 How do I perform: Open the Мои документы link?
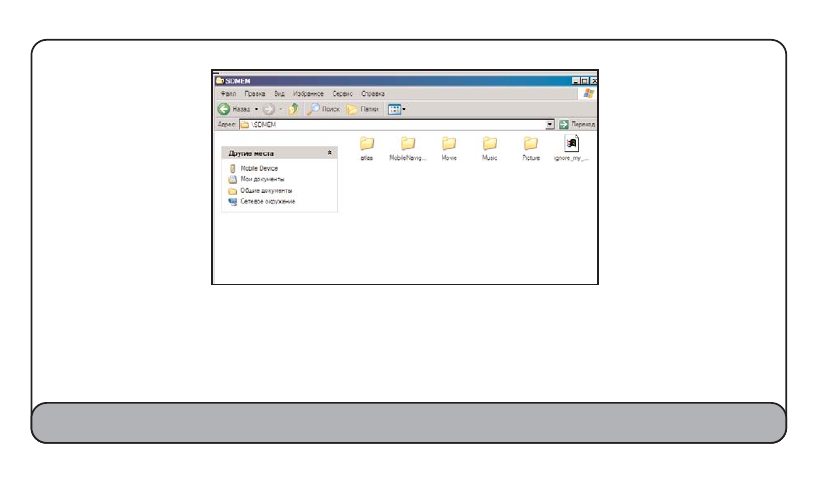click(x=262, y=179)
